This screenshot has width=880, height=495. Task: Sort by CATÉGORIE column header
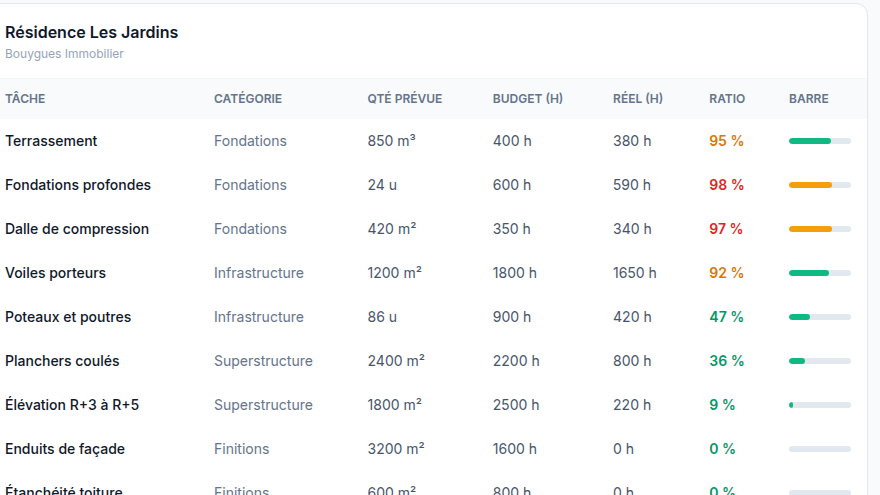coord(248,99)
